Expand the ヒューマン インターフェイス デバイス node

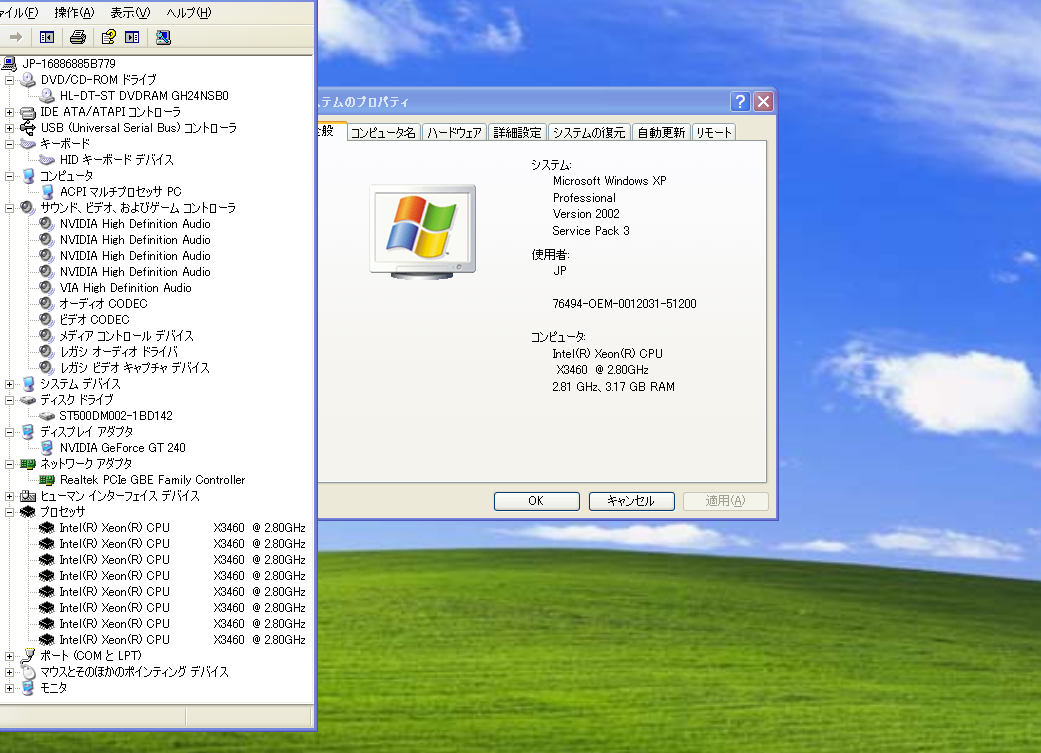pyautogui.click(x=9, y=496)
